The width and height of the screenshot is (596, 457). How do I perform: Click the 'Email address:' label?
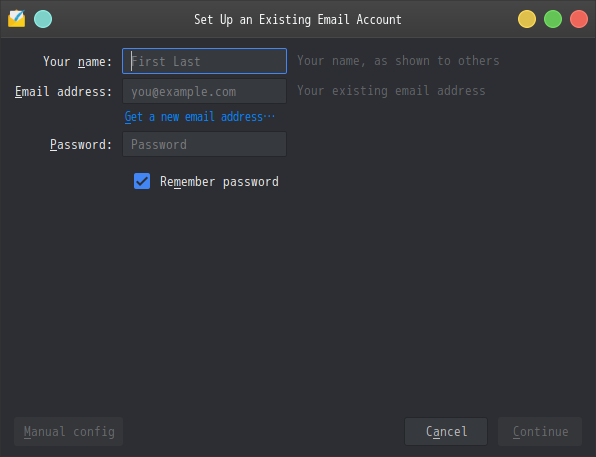(x=63, y=92)
